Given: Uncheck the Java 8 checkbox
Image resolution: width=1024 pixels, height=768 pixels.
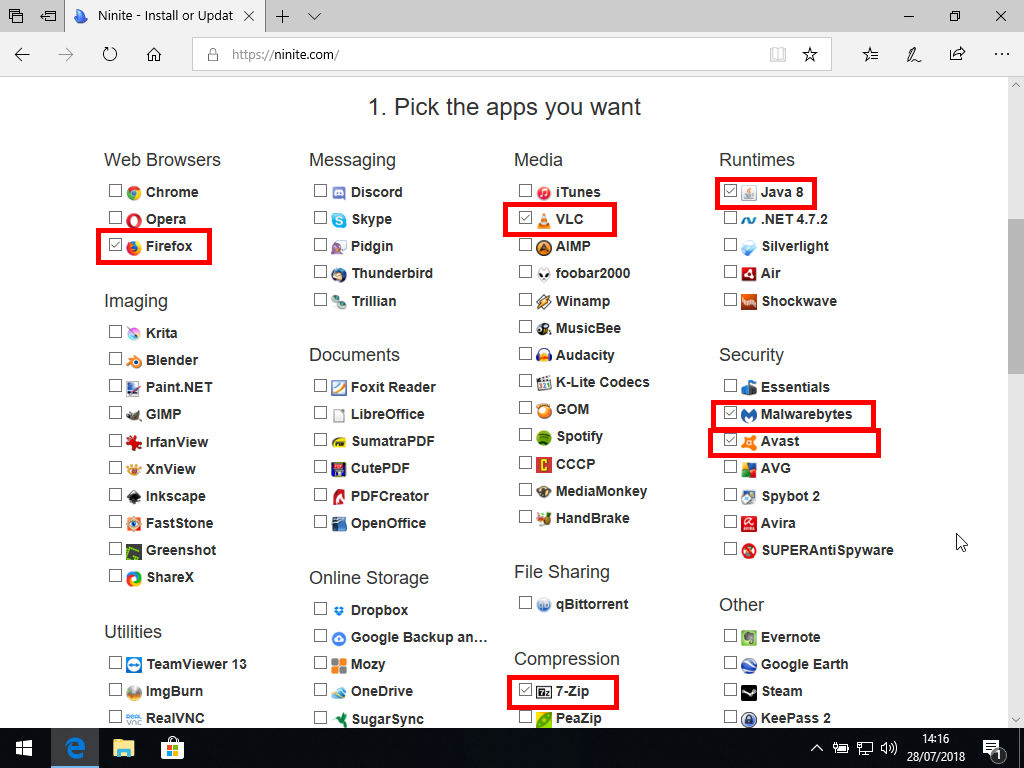Looking at the screenshot, I should (731, 191).
